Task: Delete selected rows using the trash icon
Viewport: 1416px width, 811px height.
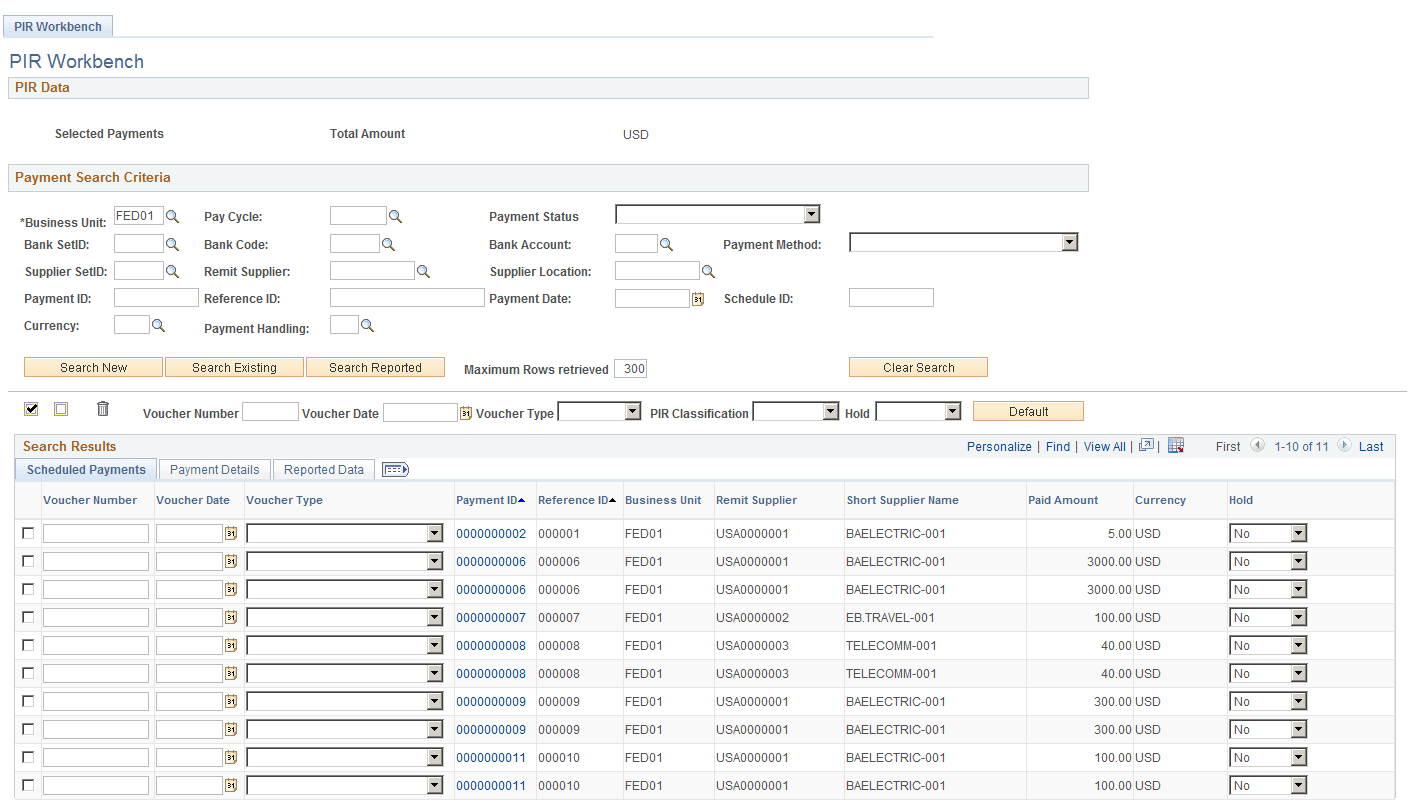Action: (x=101, y=408)
